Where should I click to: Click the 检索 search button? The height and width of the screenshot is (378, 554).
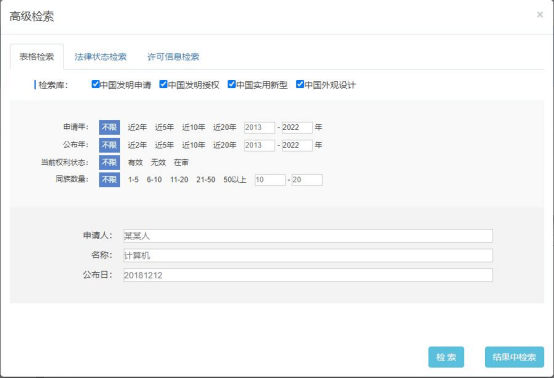[x=446, y=357]
